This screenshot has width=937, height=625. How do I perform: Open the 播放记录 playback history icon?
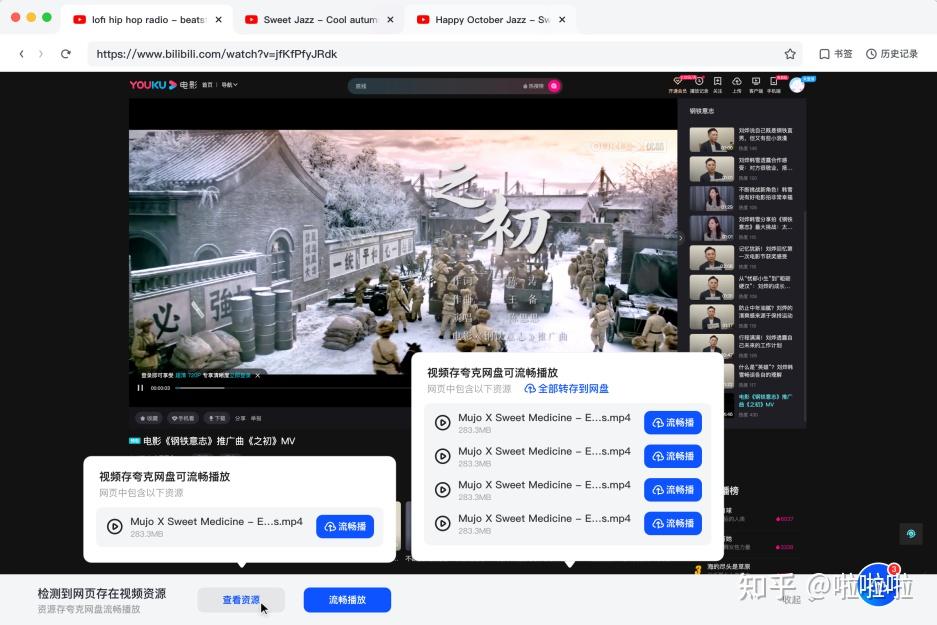[698, 82]
